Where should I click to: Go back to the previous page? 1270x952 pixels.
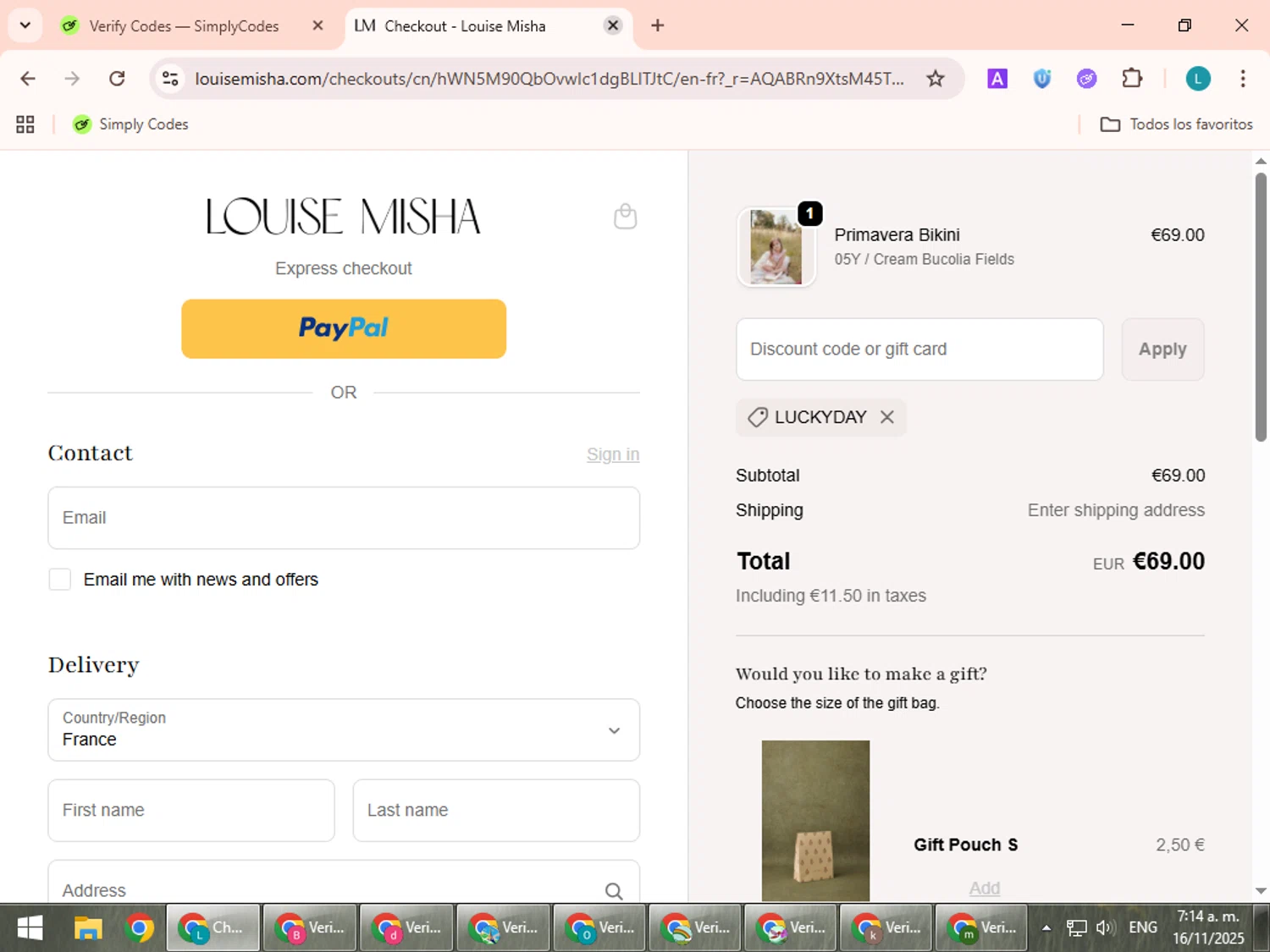point(28,79)
